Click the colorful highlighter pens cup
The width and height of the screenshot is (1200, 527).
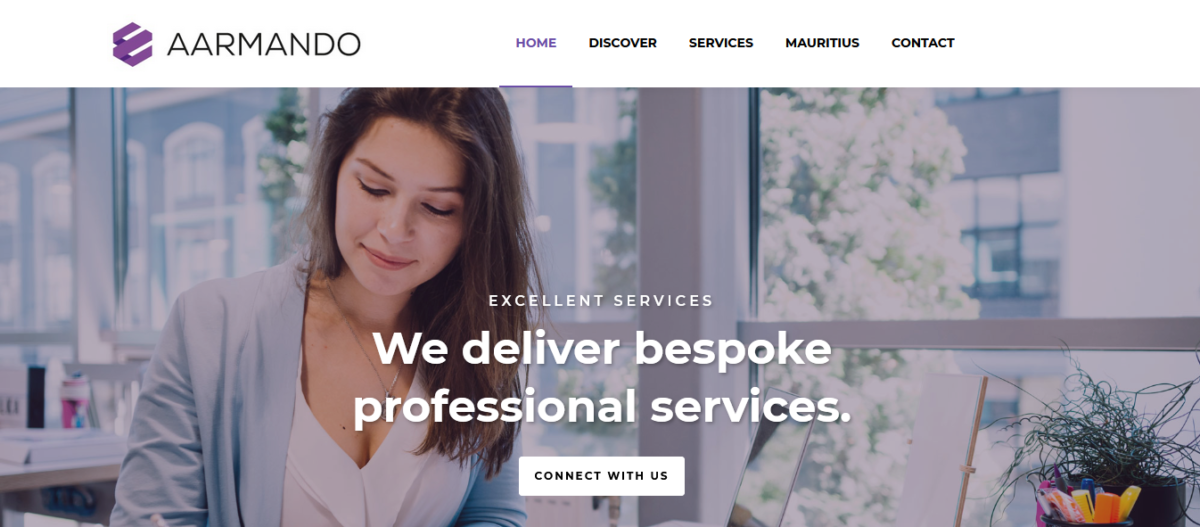[x=1086, y=503]
